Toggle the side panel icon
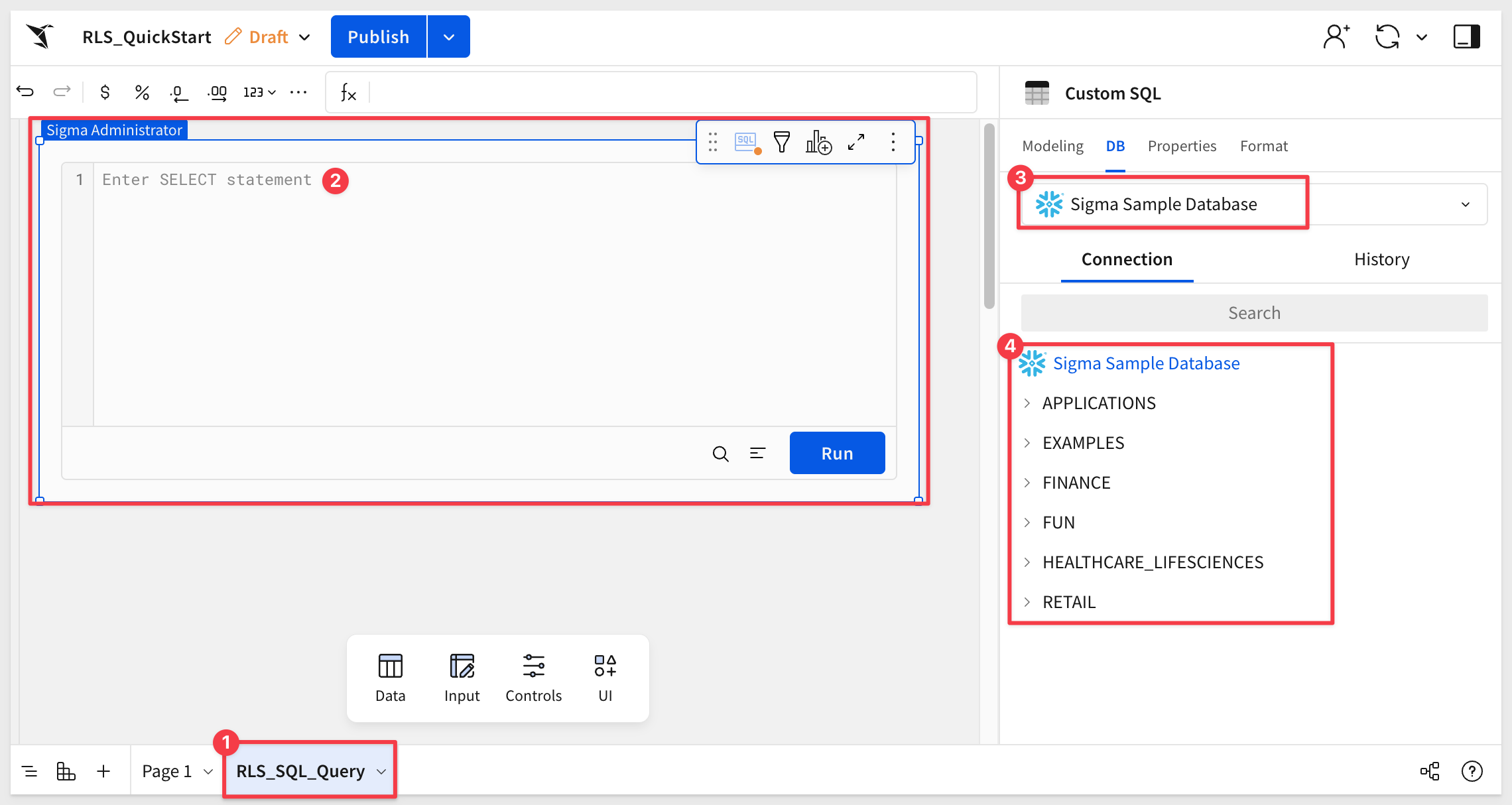This screenshot has height=805, width=1512. point(1466,36)
